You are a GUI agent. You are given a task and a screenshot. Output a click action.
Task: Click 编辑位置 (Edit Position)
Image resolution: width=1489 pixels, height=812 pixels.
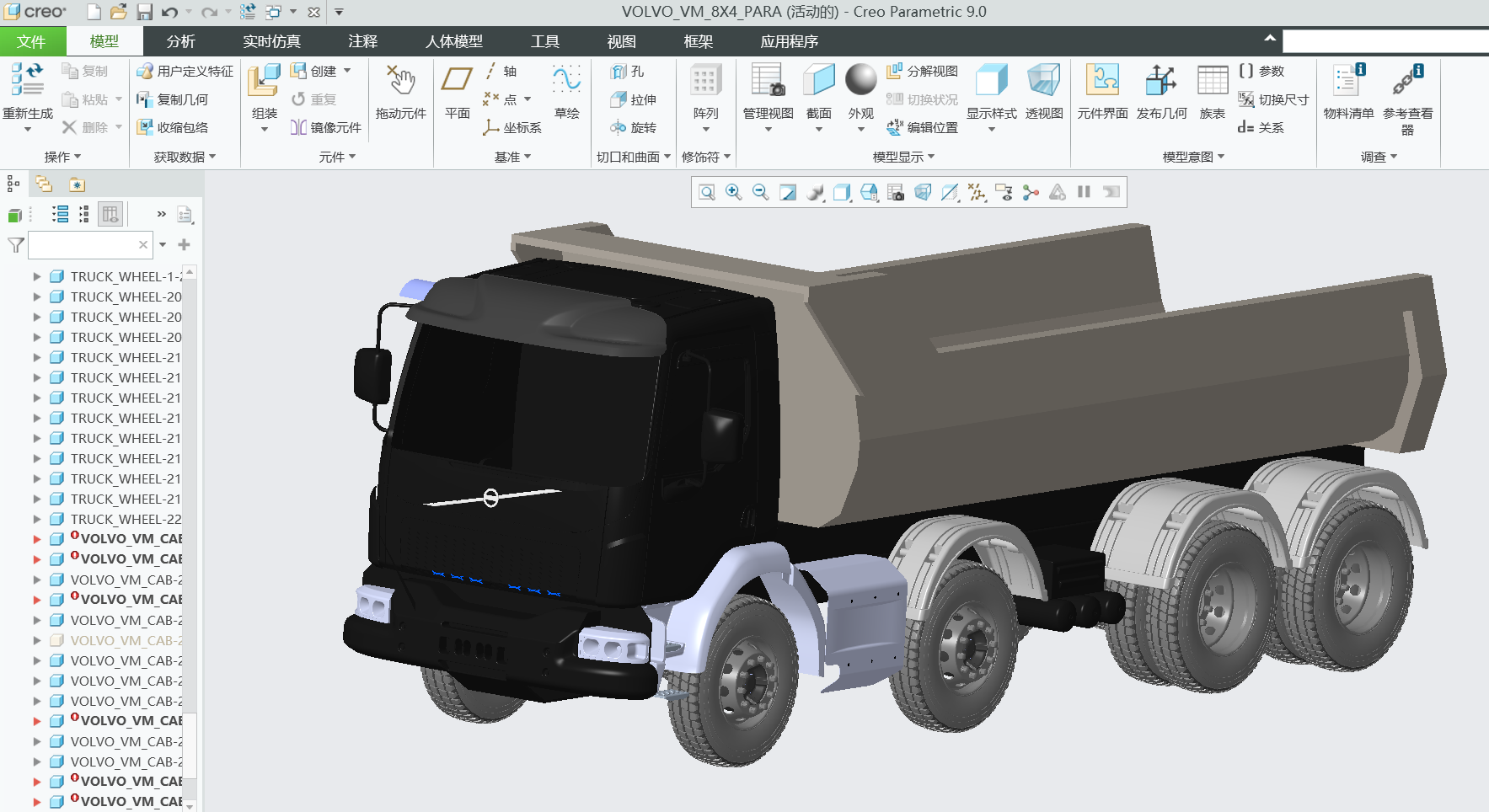(923, 127)
